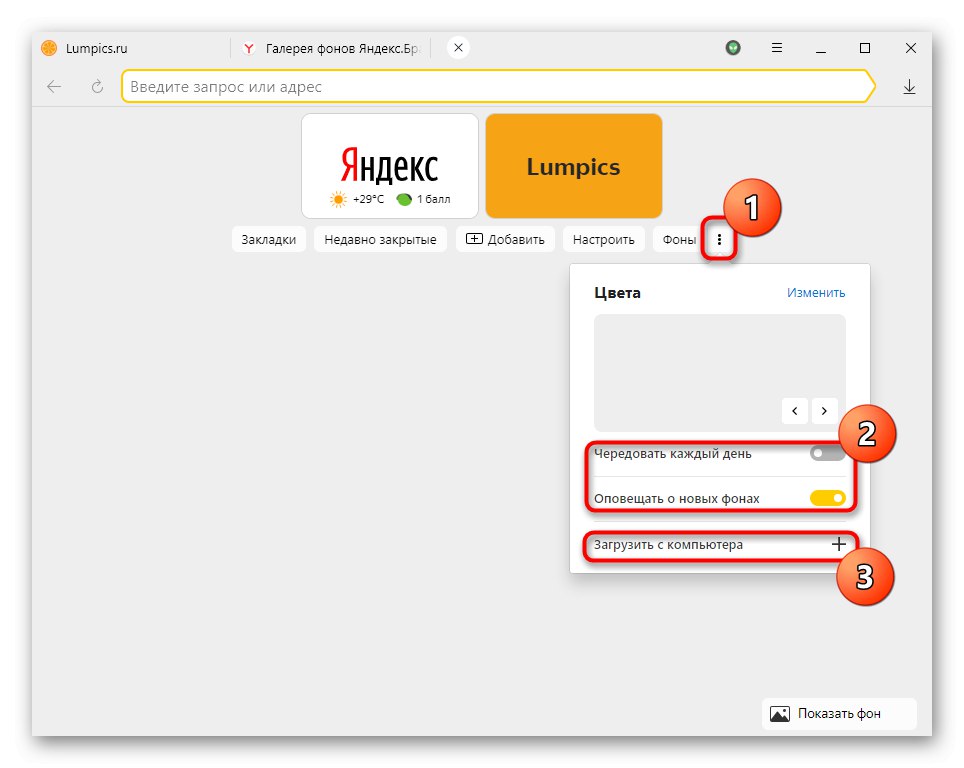Viewport: 964px width, 768px height.
Task: Open downloads via the download arrow icon
Action: pyautogui.click(x=909, y=87)
